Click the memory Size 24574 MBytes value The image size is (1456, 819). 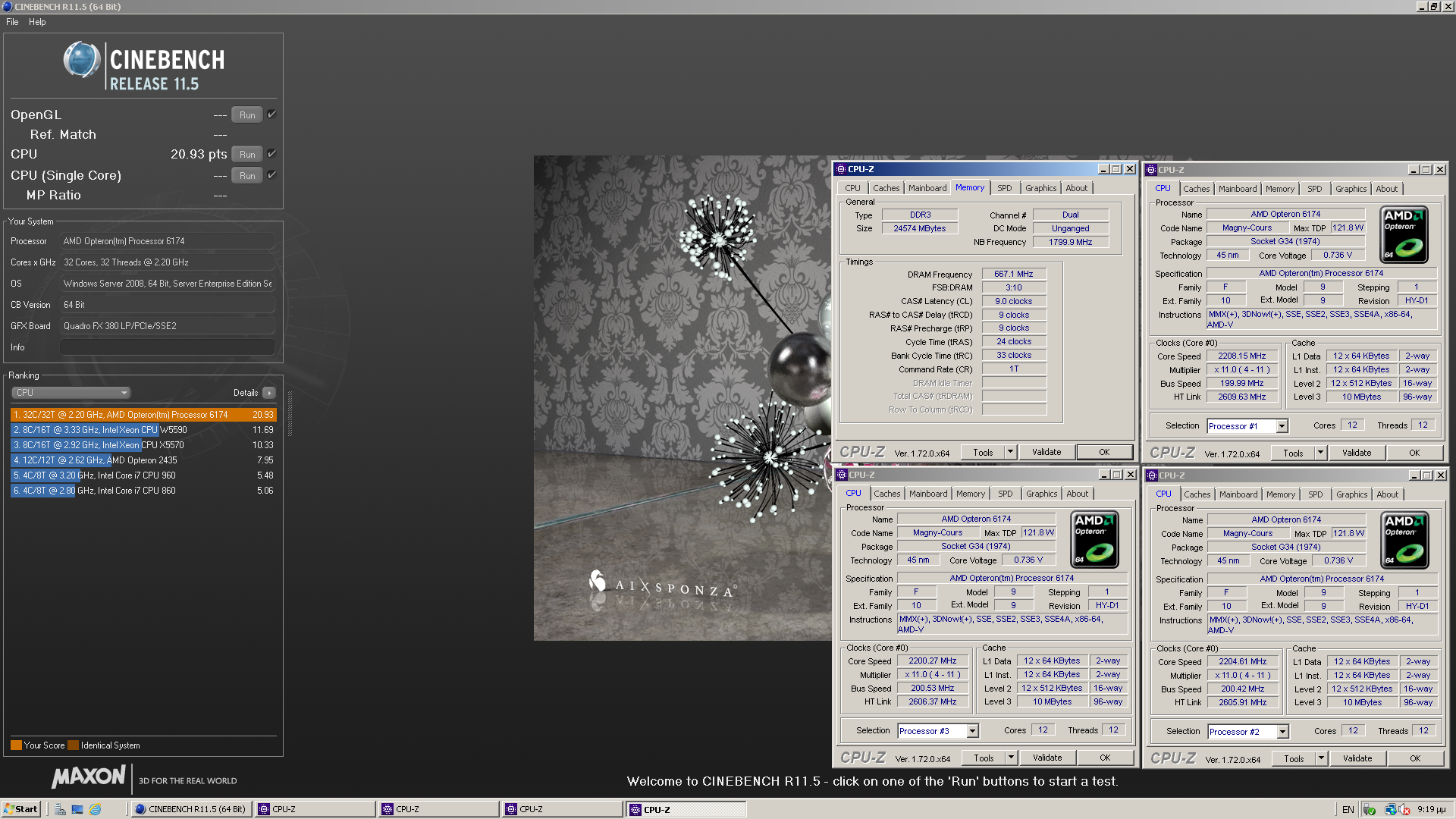pos(919,228)
